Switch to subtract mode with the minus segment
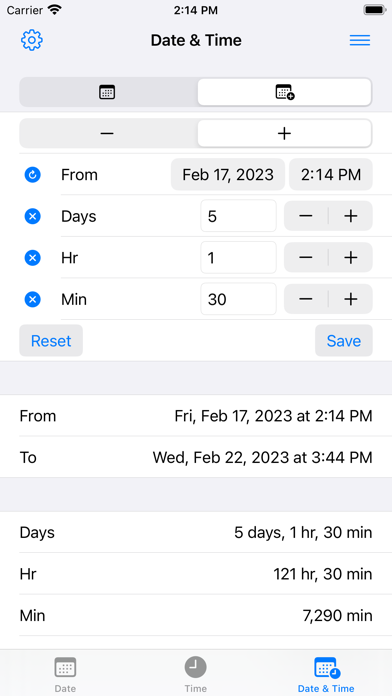This screenshot has height=696, width=392. pyautogui.click(x=107, y=133)
